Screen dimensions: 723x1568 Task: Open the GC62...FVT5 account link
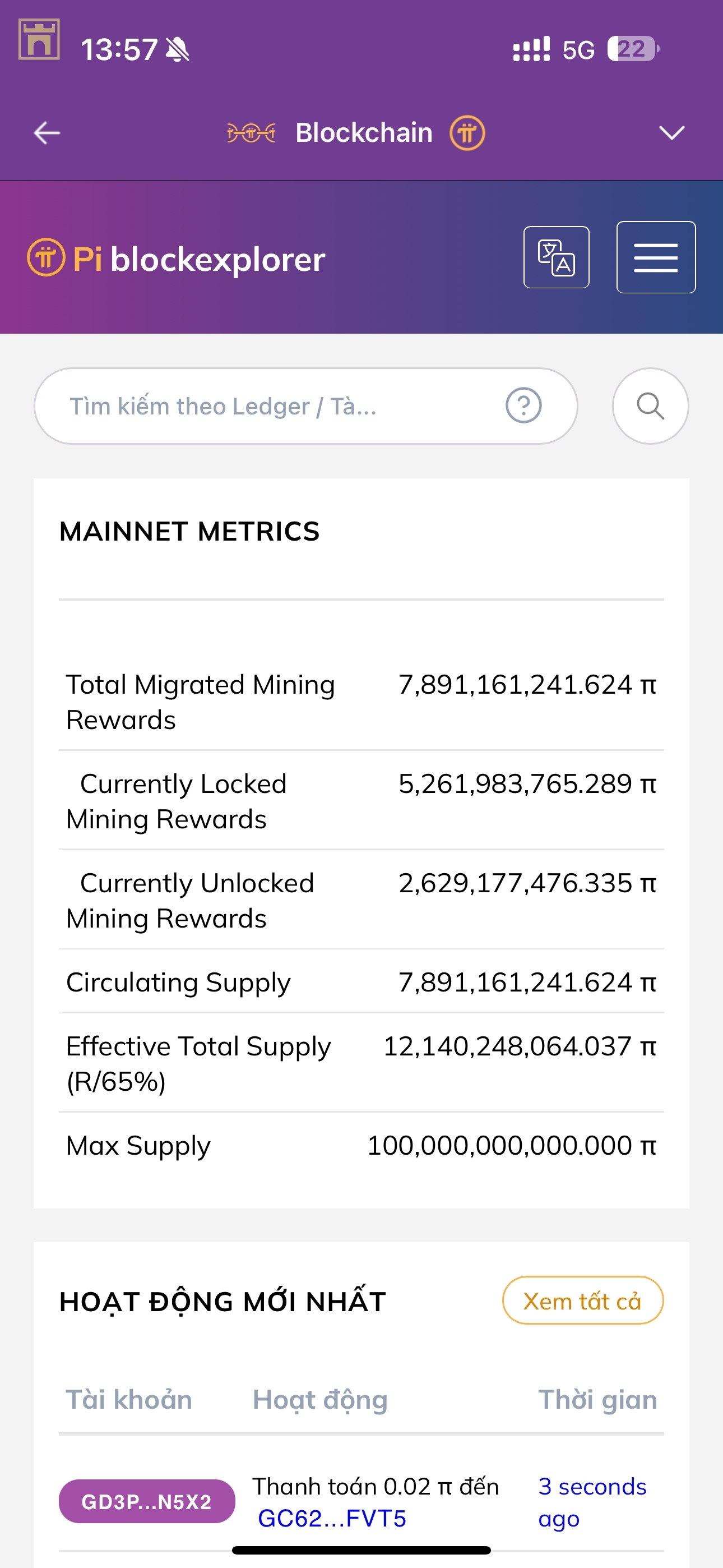pos(332,1519)
